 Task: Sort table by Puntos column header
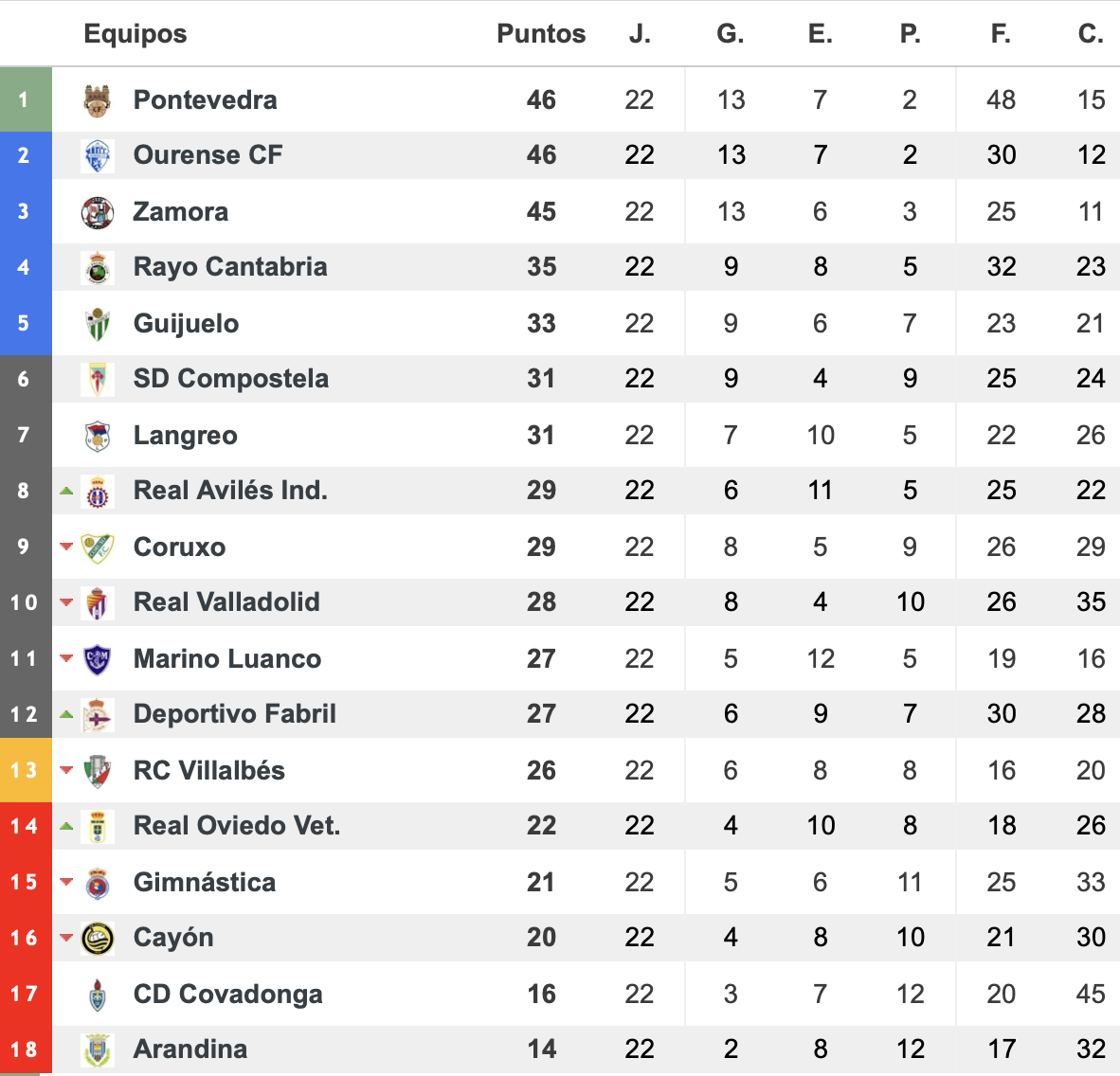541,33
